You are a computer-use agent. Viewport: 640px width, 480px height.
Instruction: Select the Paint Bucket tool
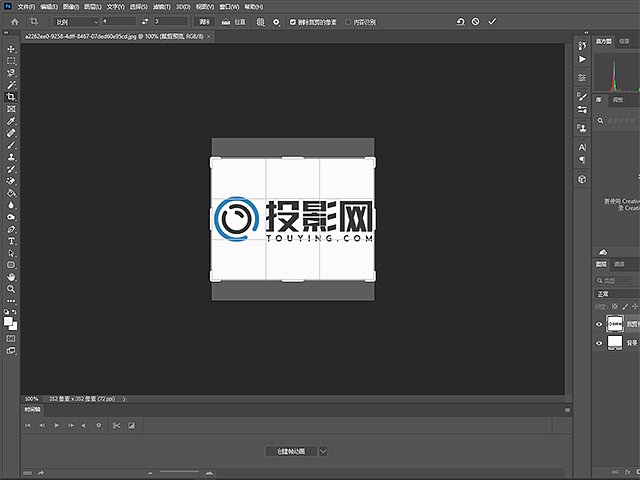(11, 193)
